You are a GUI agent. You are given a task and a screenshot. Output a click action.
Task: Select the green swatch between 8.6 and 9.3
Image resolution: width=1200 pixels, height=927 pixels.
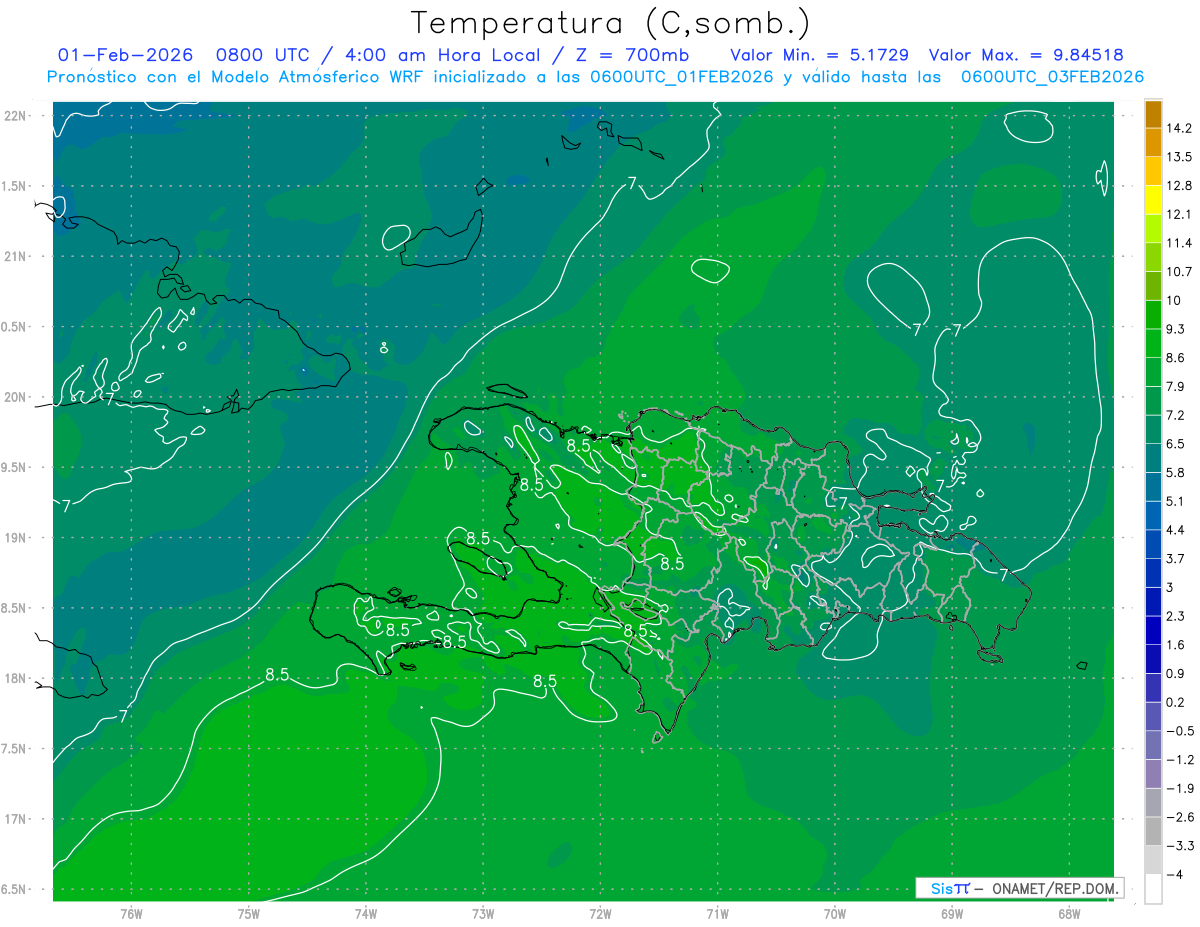(1153, 343)
